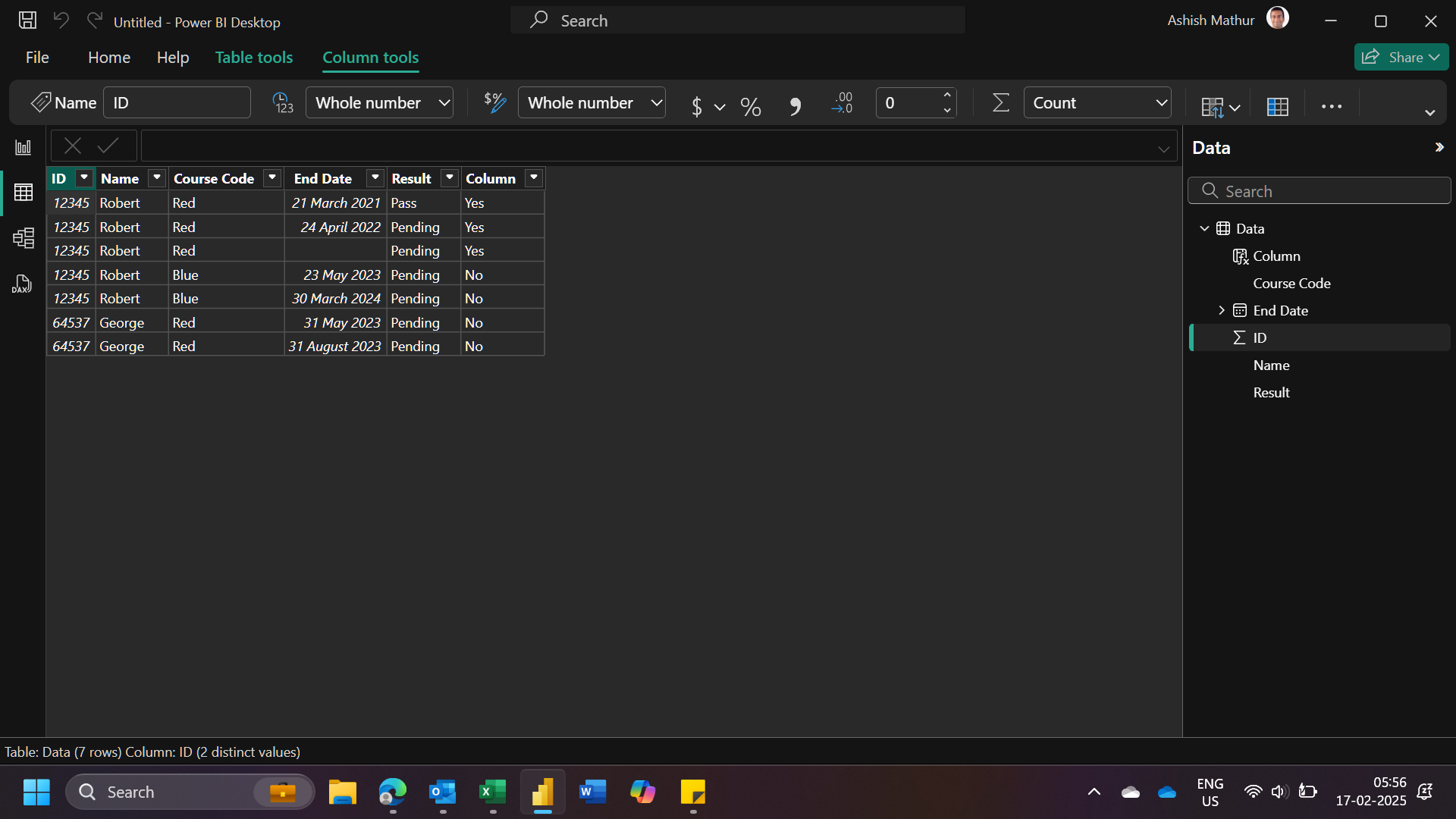Screen dimensions: 1456x819
Task: Open the Data type Whole number dropdown
Action: 379,102
